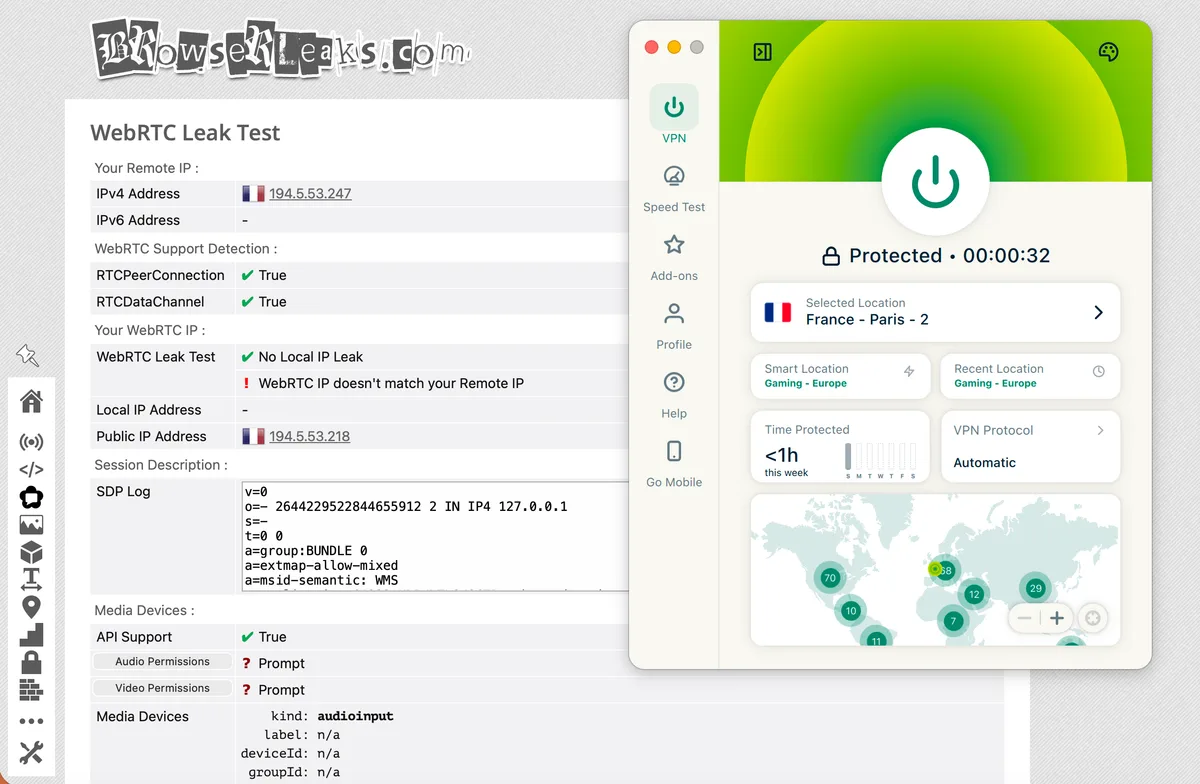Viewport: 1200px width, 784px height.
Task: Open the brick wall firewall icon
Action: coord(31,689)
